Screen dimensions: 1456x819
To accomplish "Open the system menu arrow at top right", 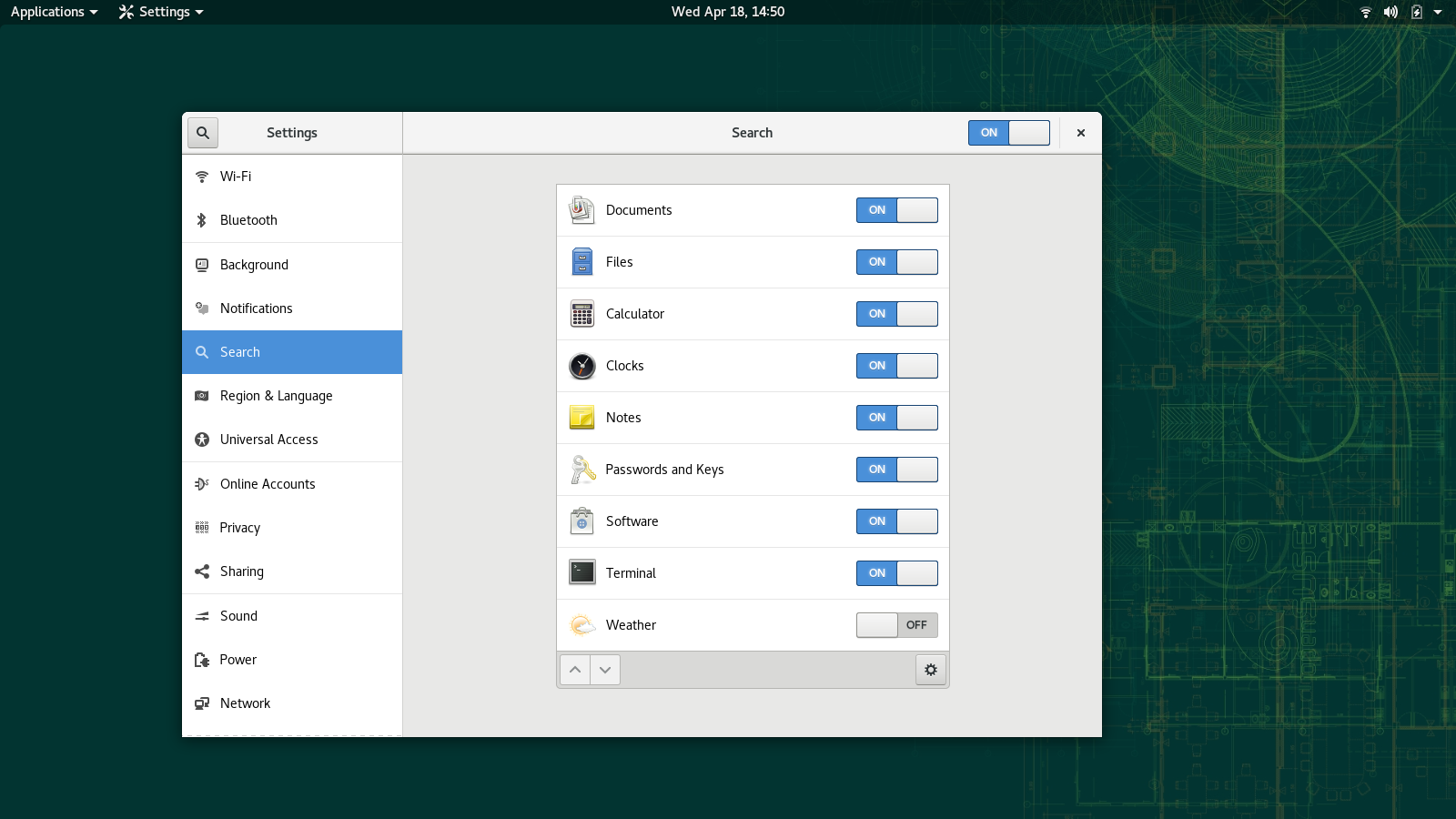I will 1438,12.
